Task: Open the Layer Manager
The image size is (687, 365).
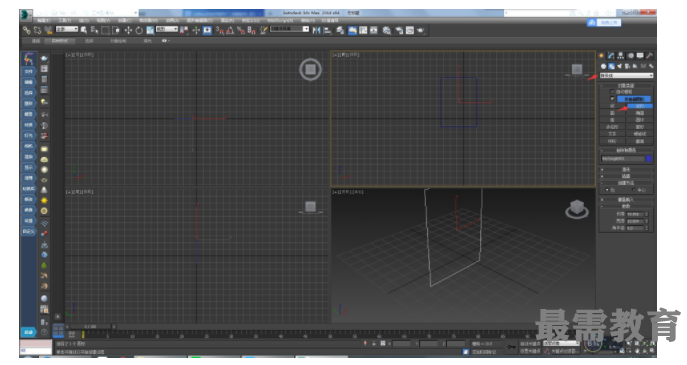Action: click(x=340, y=30)
